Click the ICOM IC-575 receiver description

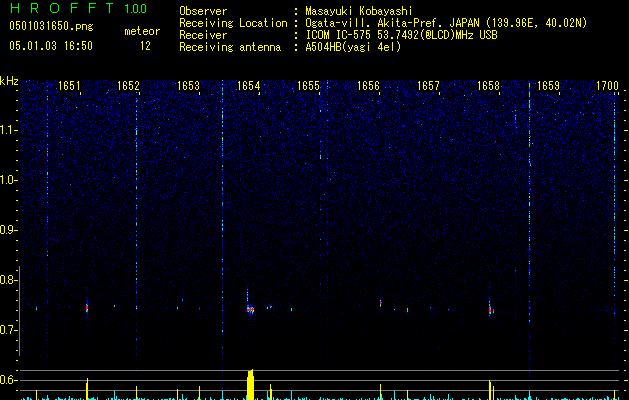pyautogui.click(x=401, y=35)
